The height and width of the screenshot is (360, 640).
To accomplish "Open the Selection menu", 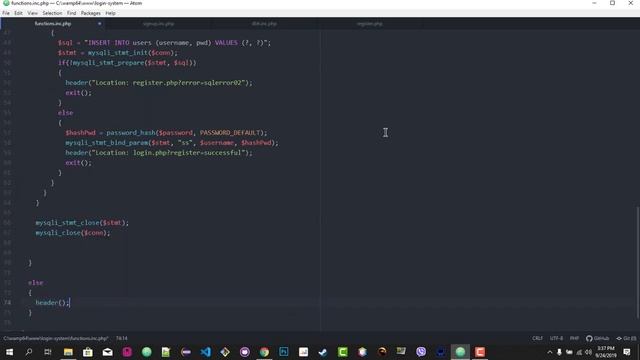I will [x=52, y=13].
